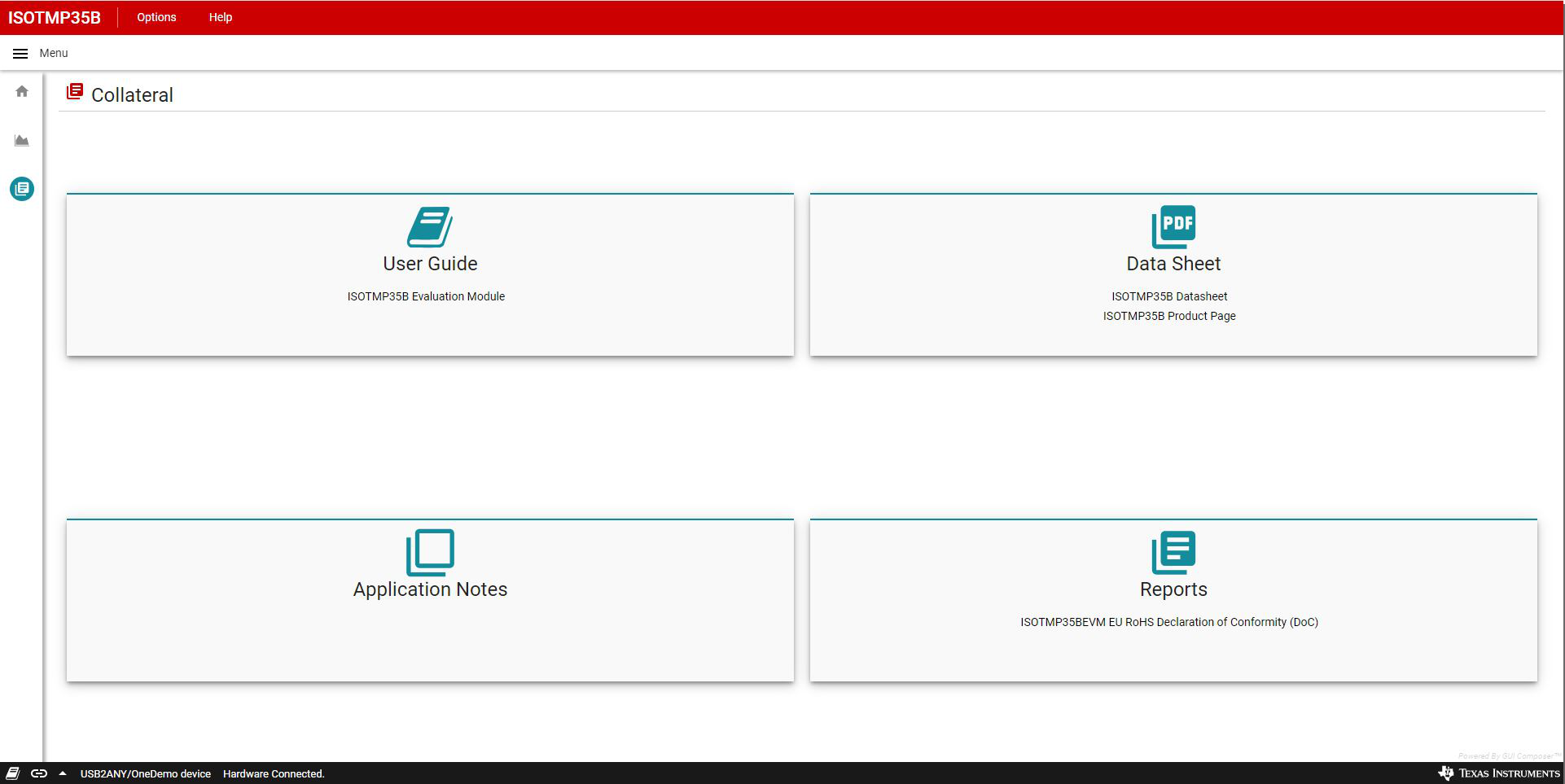The image size is (1565, 784).
Task: Click the book icon in status bar
Action: 13,773
